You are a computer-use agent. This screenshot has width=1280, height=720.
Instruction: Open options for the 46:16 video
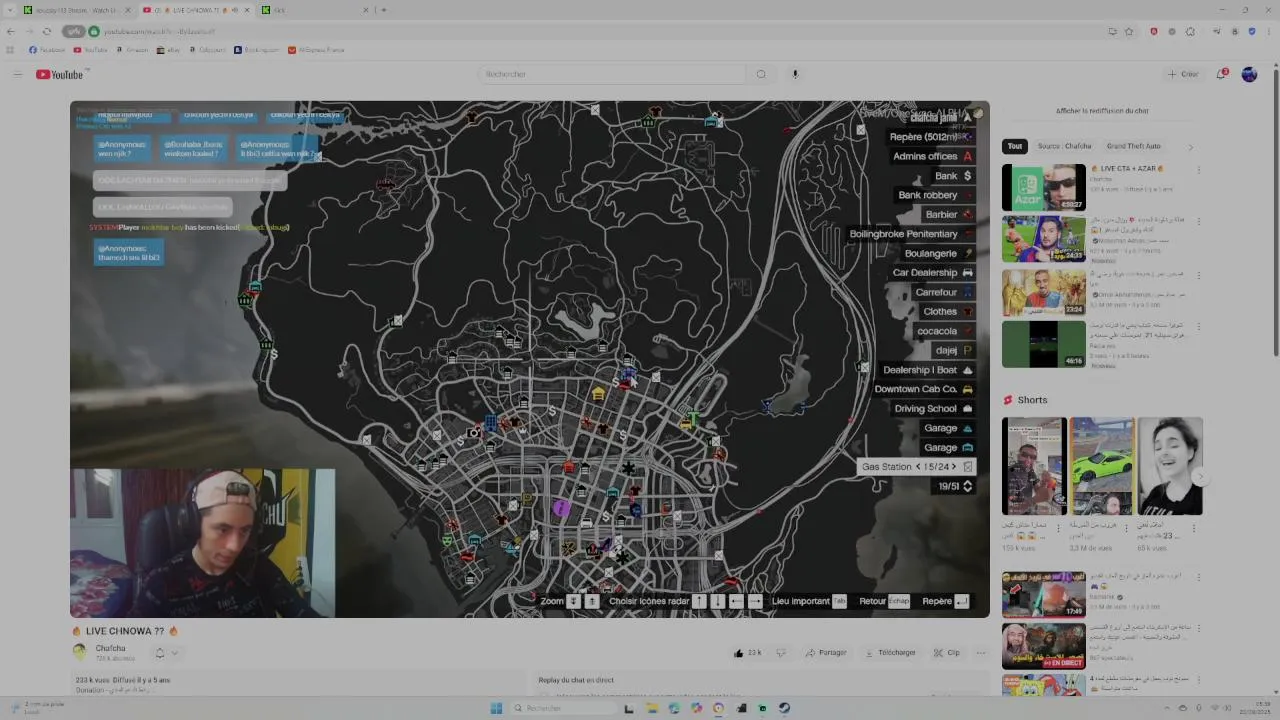1198,326
